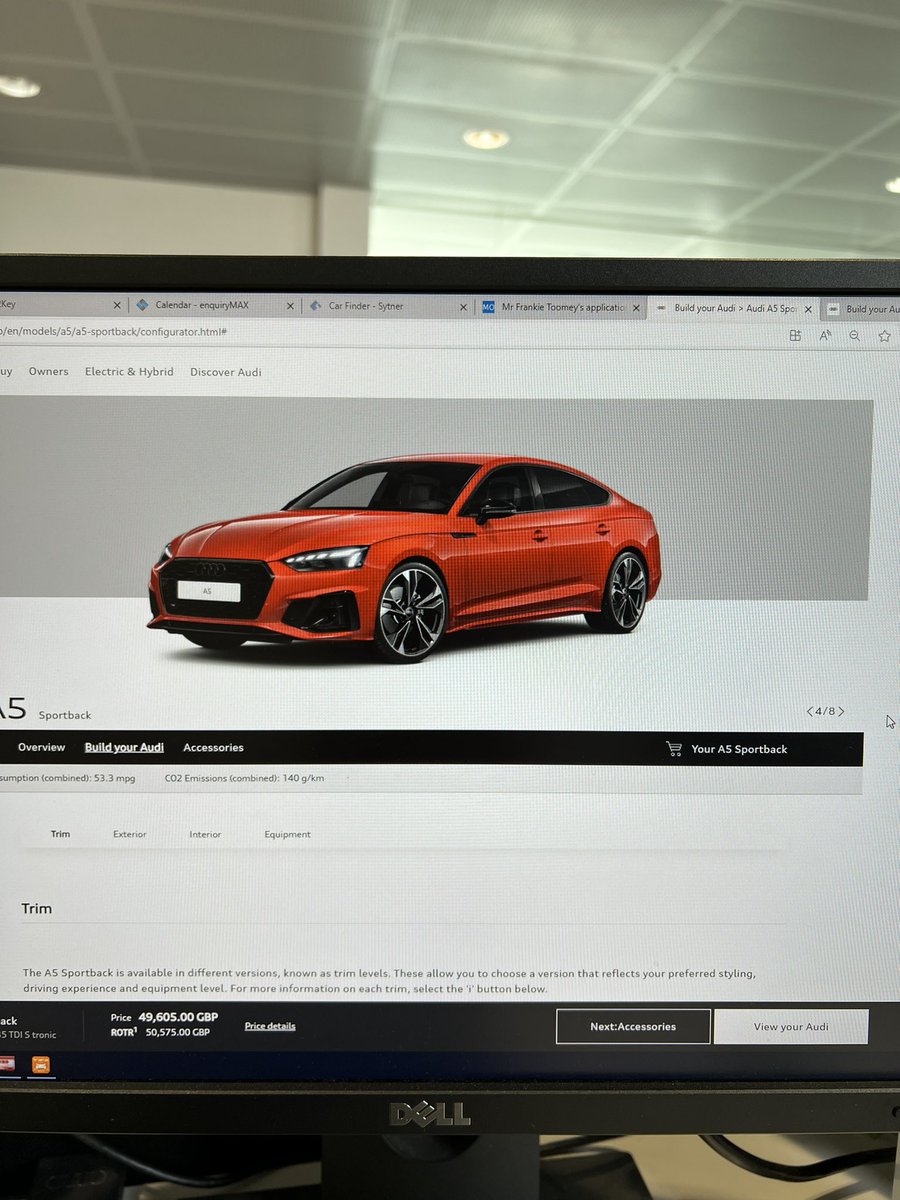Close the Car Finder - Sytner tab
Screen dimensions: 900x1200
(464, 307)
